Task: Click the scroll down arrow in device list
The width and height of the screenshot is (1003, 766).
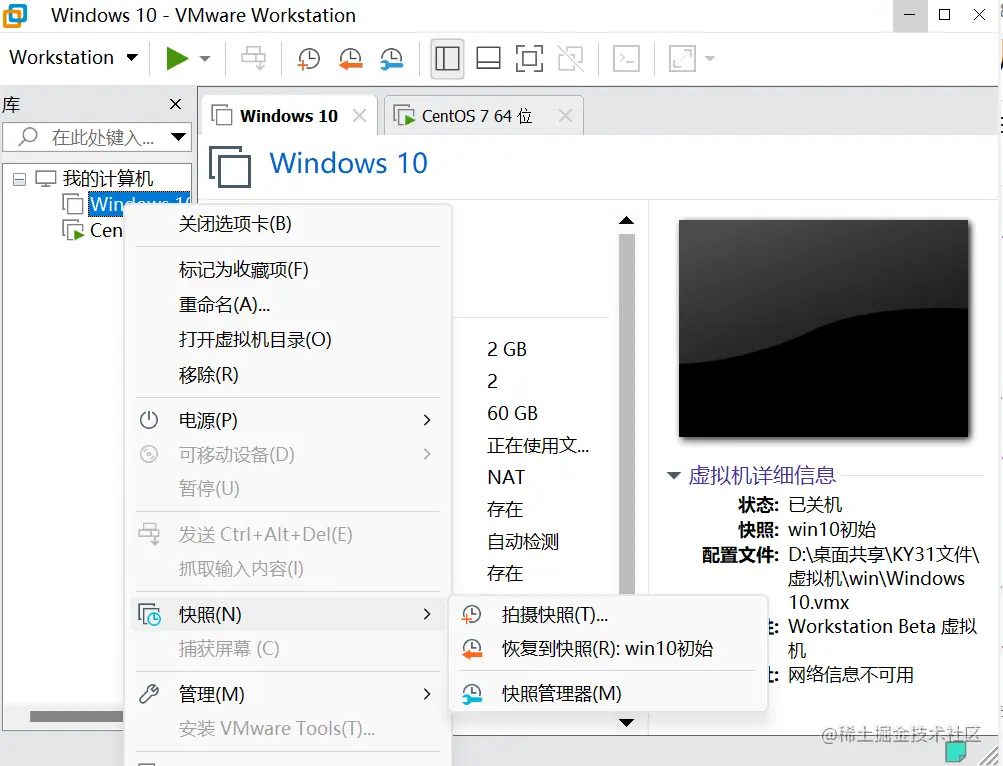Action: coord(626,722)
